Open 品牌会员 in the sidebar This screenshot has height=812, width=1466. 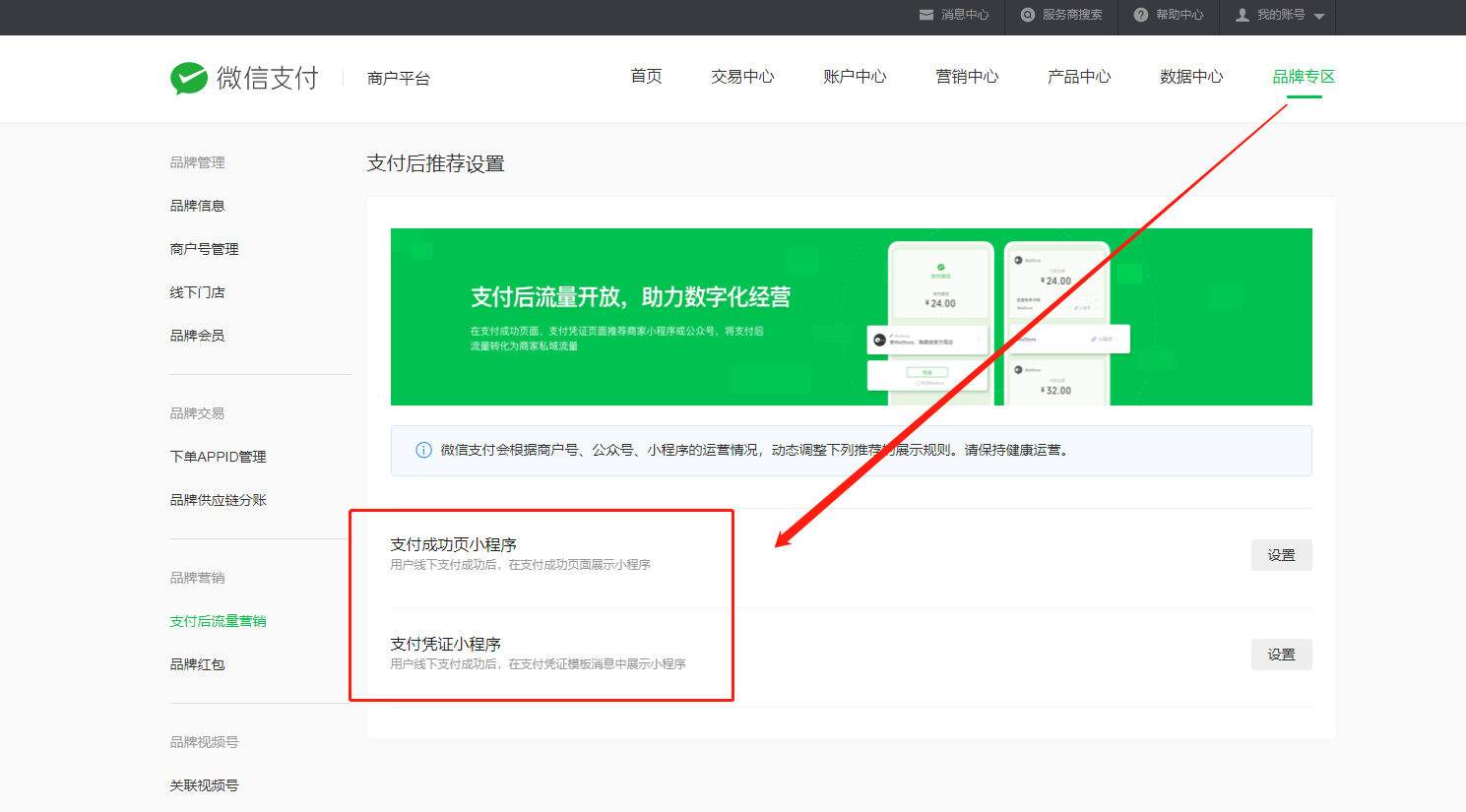click(197, 336)
